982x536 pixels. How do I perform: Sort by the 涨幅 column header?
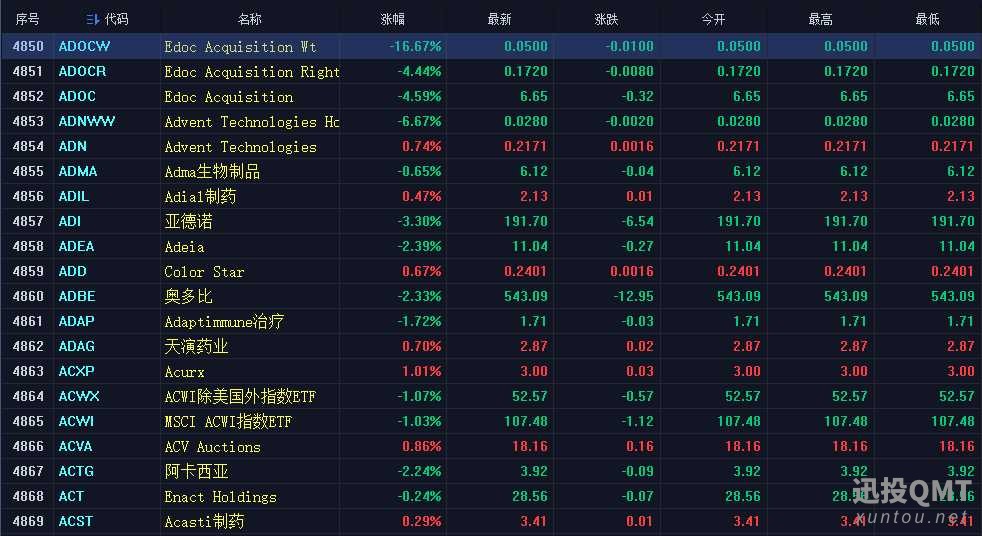click(x=393, y=20)
